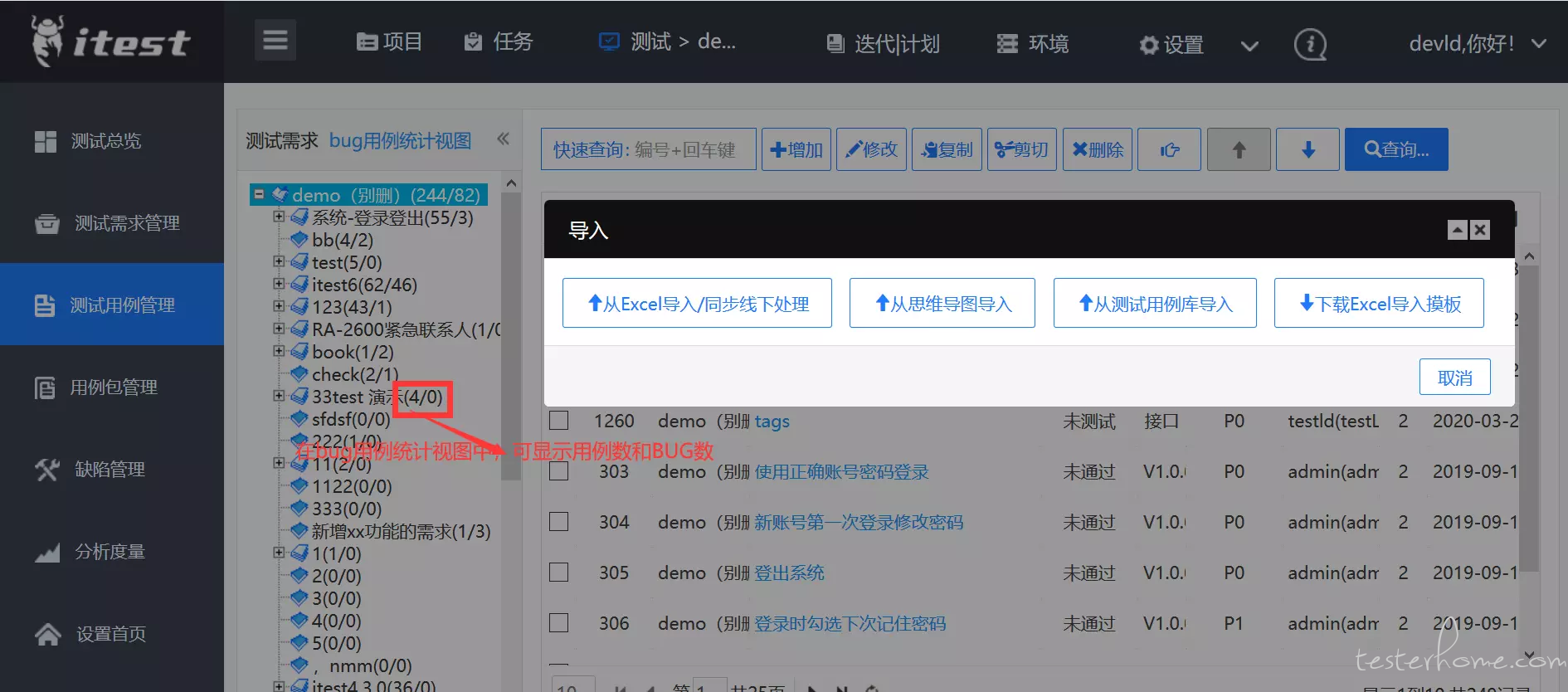Viewport: 1568px width, 692px height.
Task: Open 分析度量 in sidebar
Action: (112, 551)
